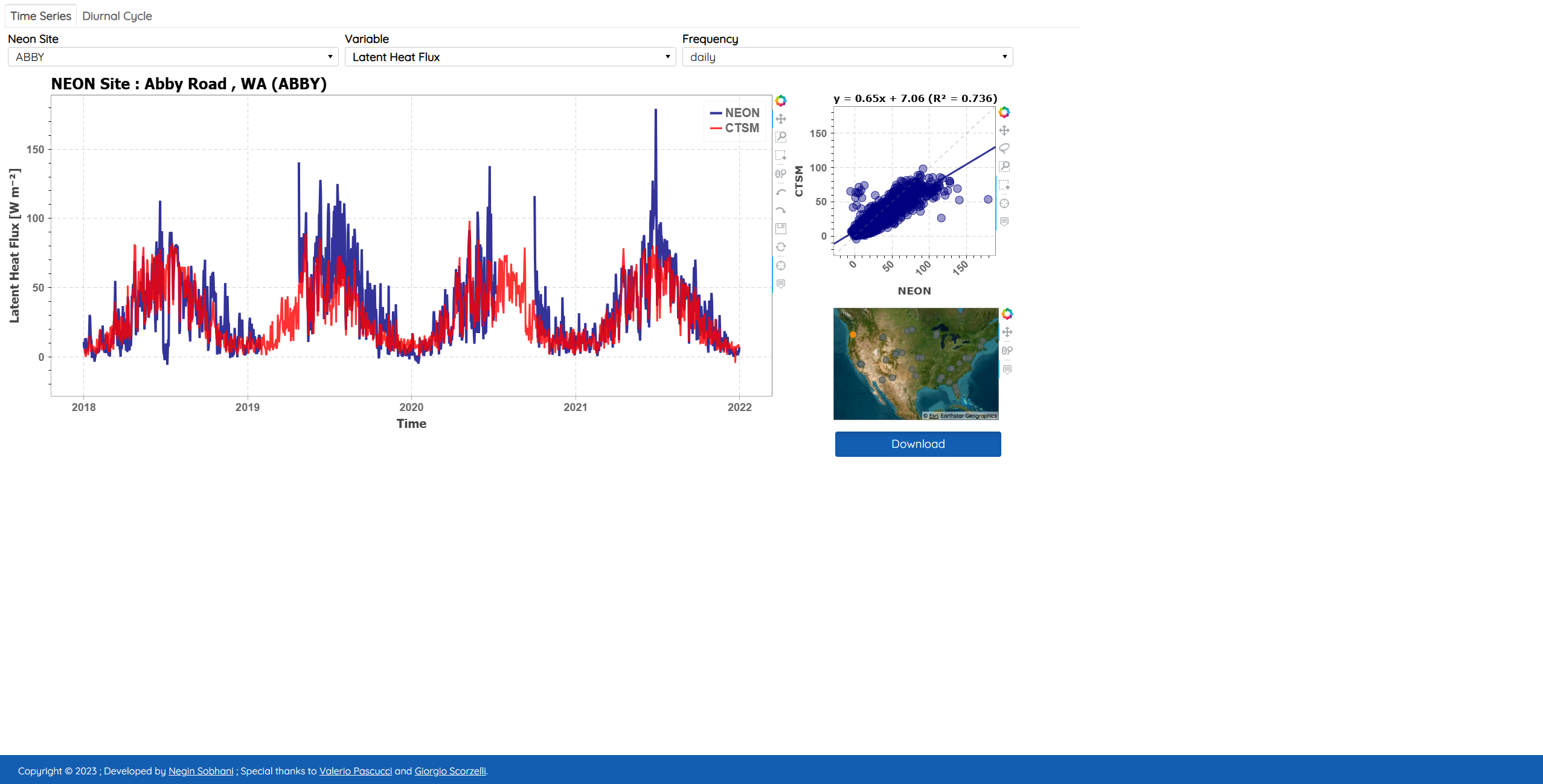The image size is (1543, 784).
Task: Expand the Frequency daily dropdown
Action: [x=847, y=57]
